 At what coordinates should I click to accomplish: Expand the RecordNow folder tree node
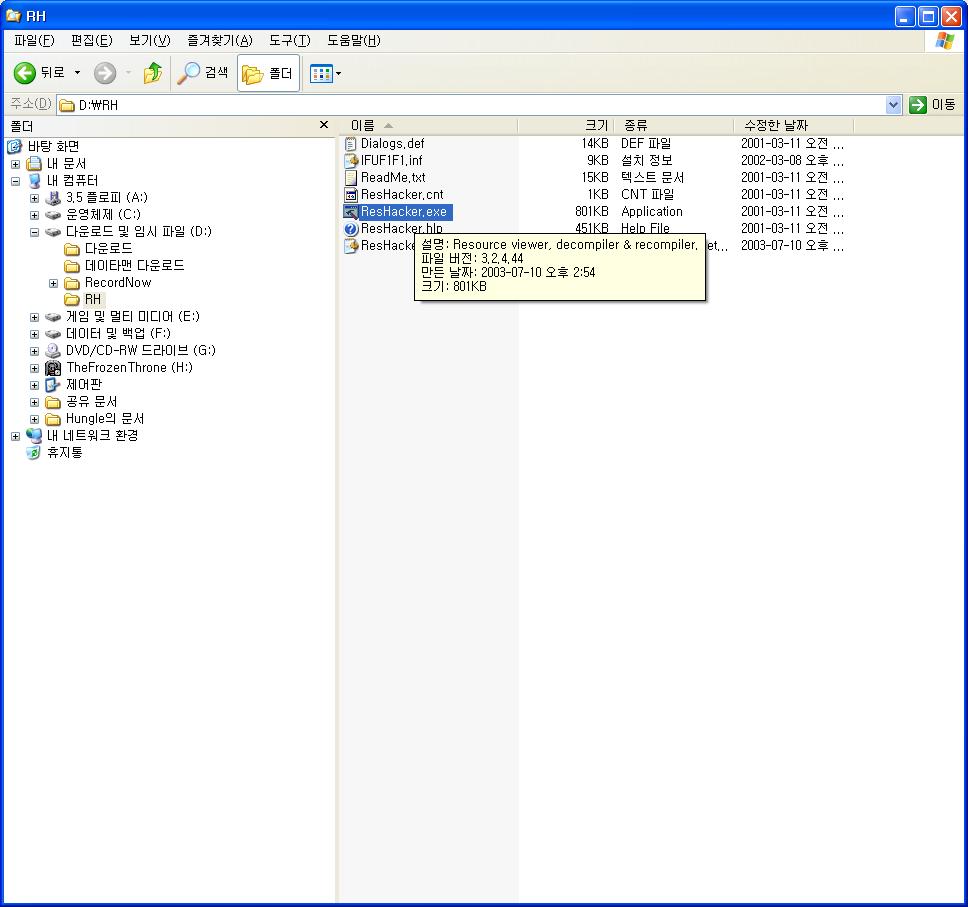click(x=53, y=283)
